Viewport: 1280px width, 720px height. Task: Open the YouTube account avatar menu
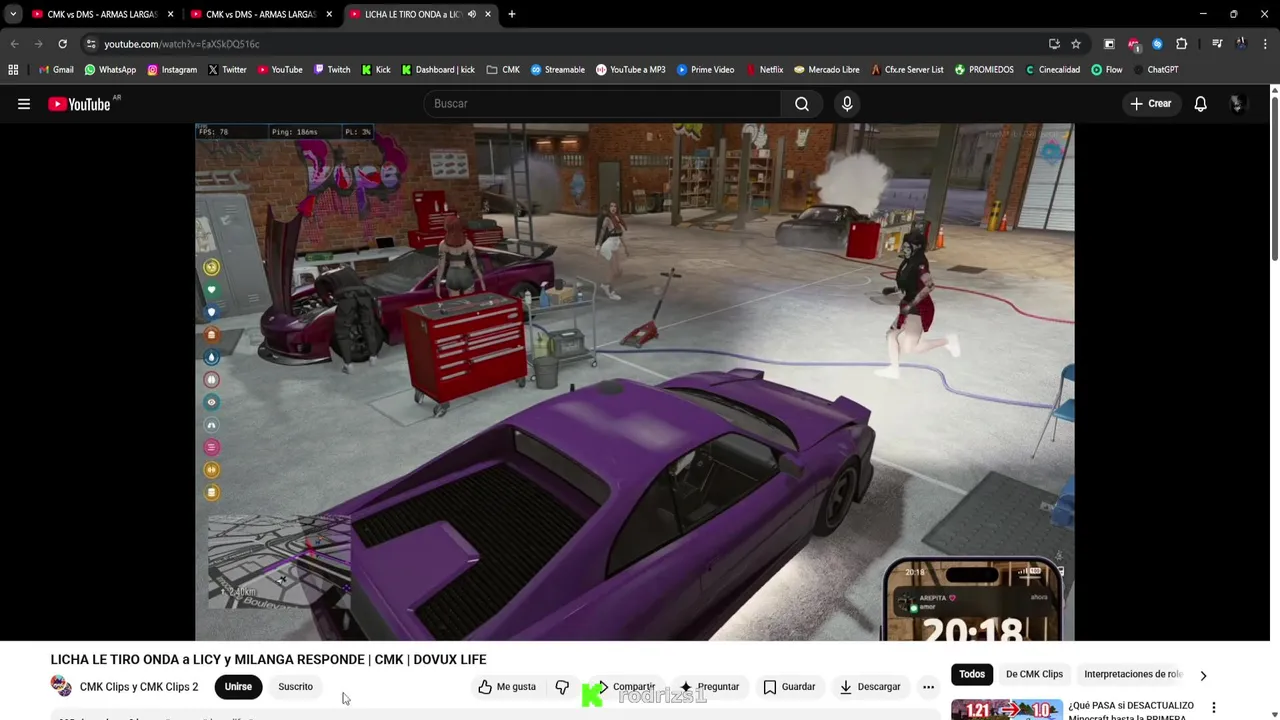tap(1238, 104)
